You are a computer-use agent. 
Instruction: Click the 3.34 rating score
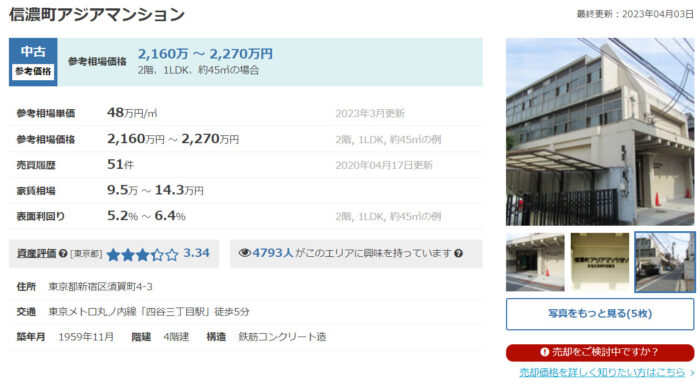196,253
